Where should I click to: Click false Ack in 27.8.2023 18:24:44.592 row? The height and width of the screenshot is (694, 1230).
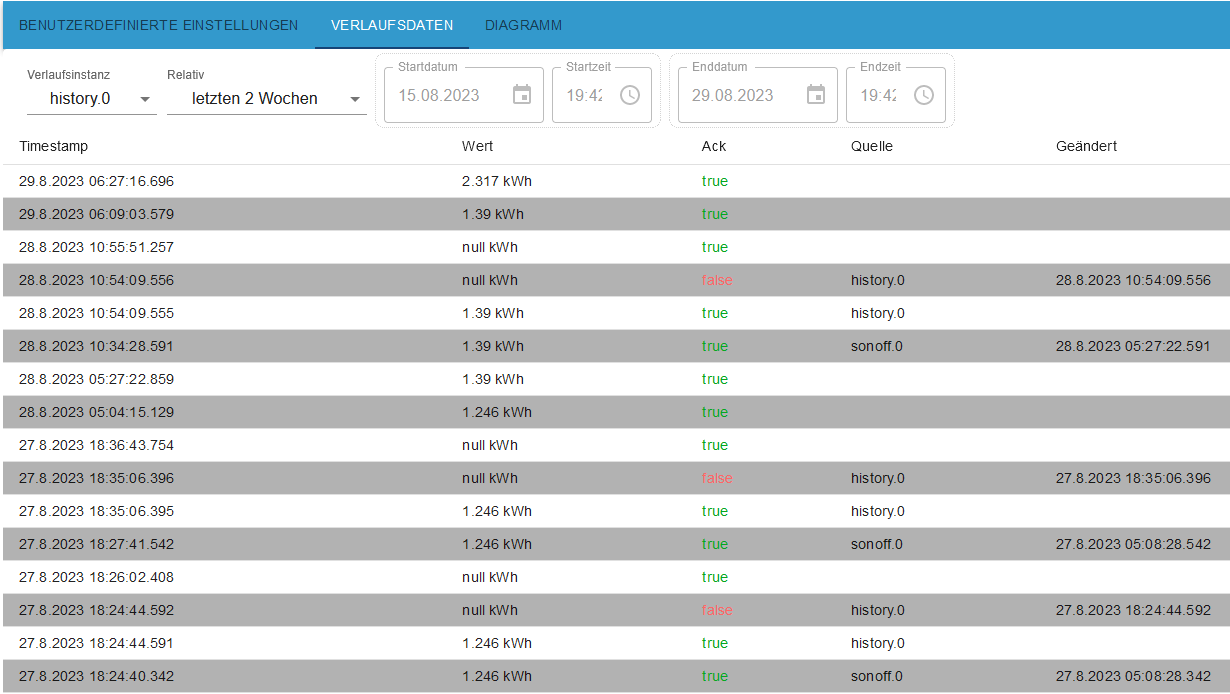click(x=717, y=610)
